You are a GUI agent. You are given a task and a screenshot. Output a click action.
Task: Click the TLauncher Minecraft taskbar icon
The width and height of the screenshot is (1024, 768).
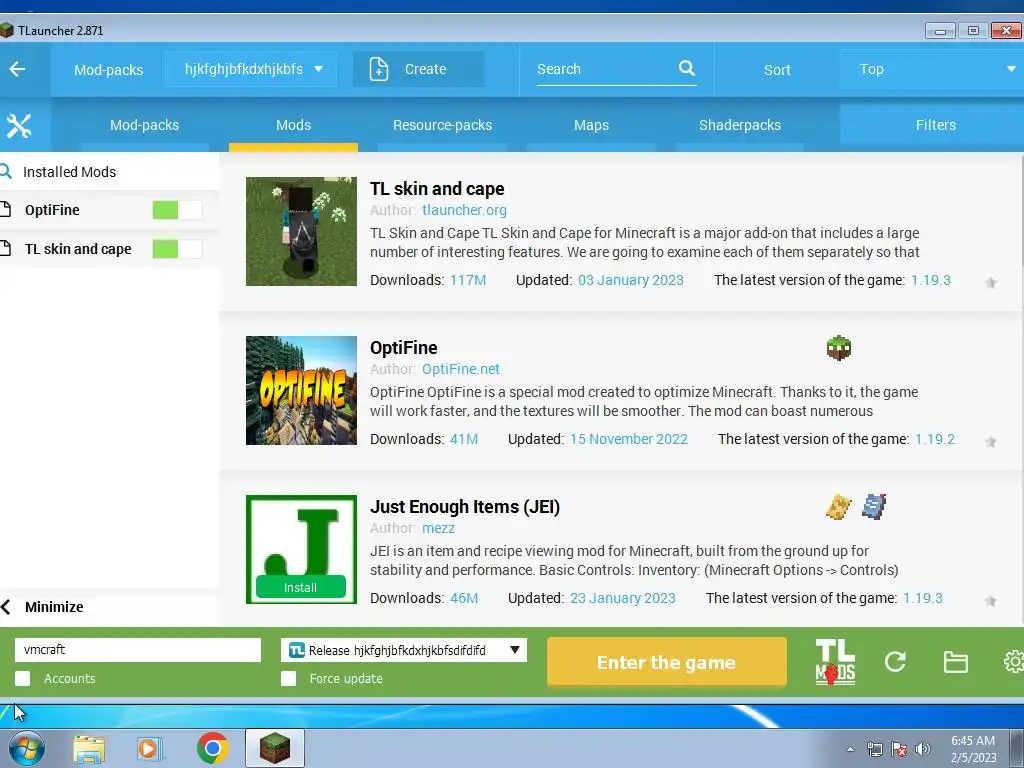275,748
